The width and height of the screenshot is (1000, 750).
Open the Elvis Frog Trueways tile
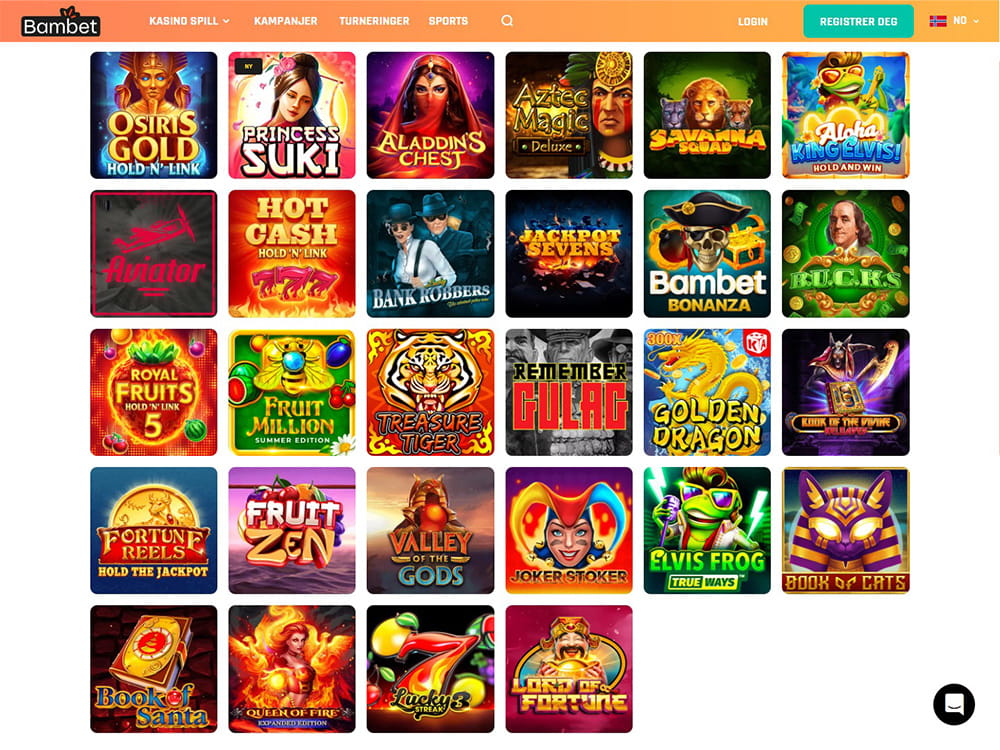(707, 531)
